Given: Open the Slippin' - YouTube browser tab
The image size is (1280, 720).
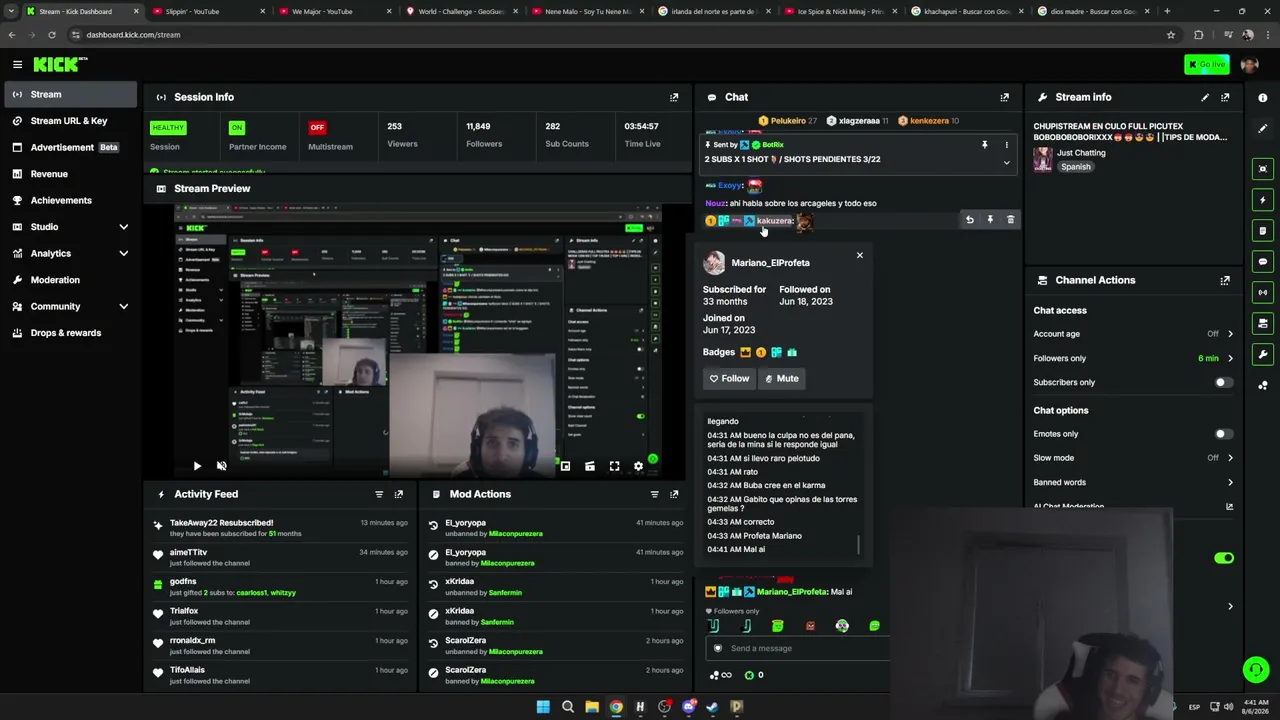Looking at the screenshot, I should (209, 11).
